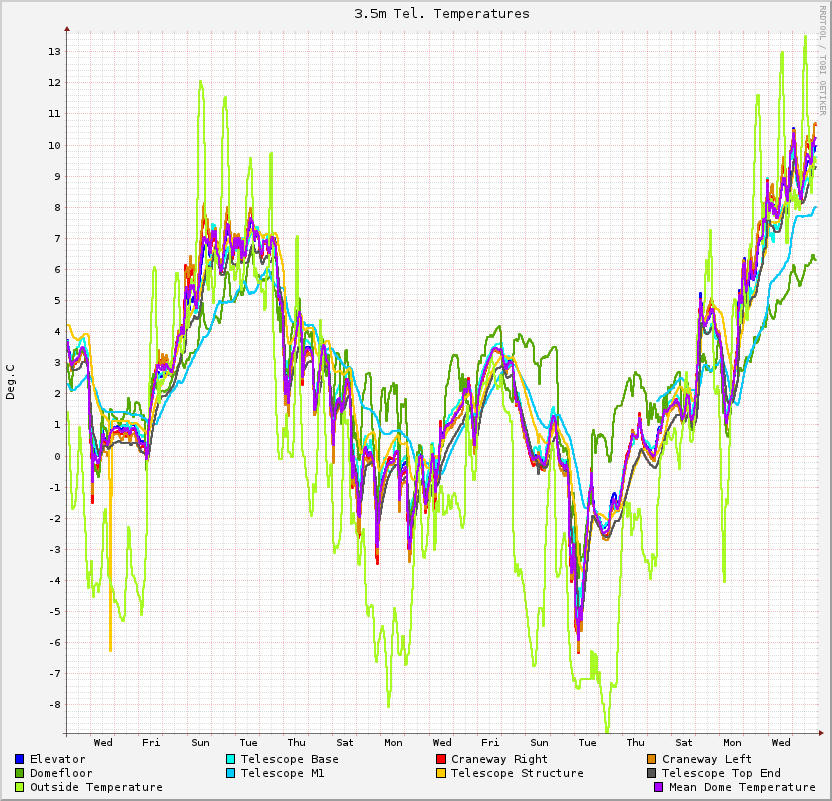This screenshot has height=801, width=832.
Task: Select the lime Outside Temperature swatch
Action: point(19,787)
